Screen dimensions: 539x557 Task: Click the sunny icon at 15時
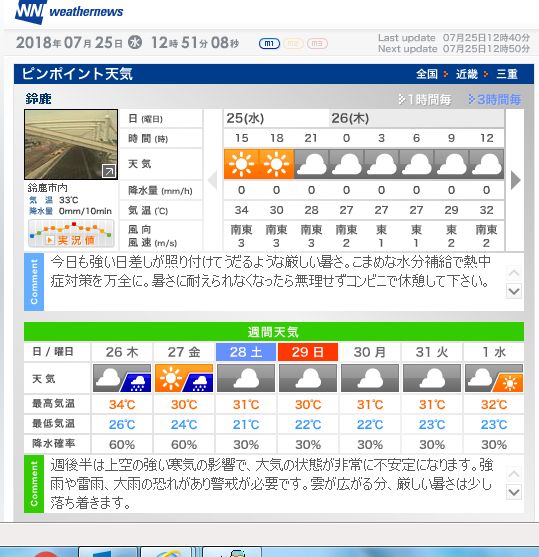coord(241,164)
